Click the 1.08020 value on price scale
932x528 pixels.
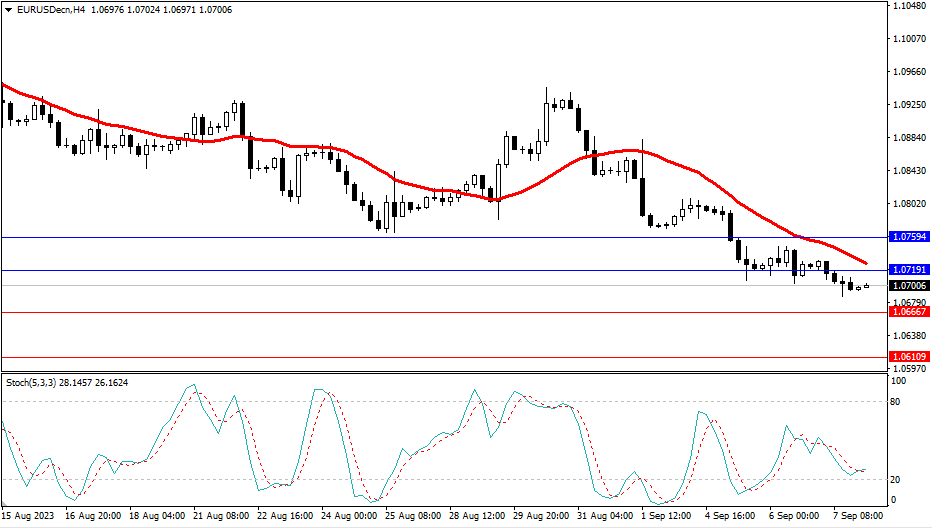click(x=907, y=203)
